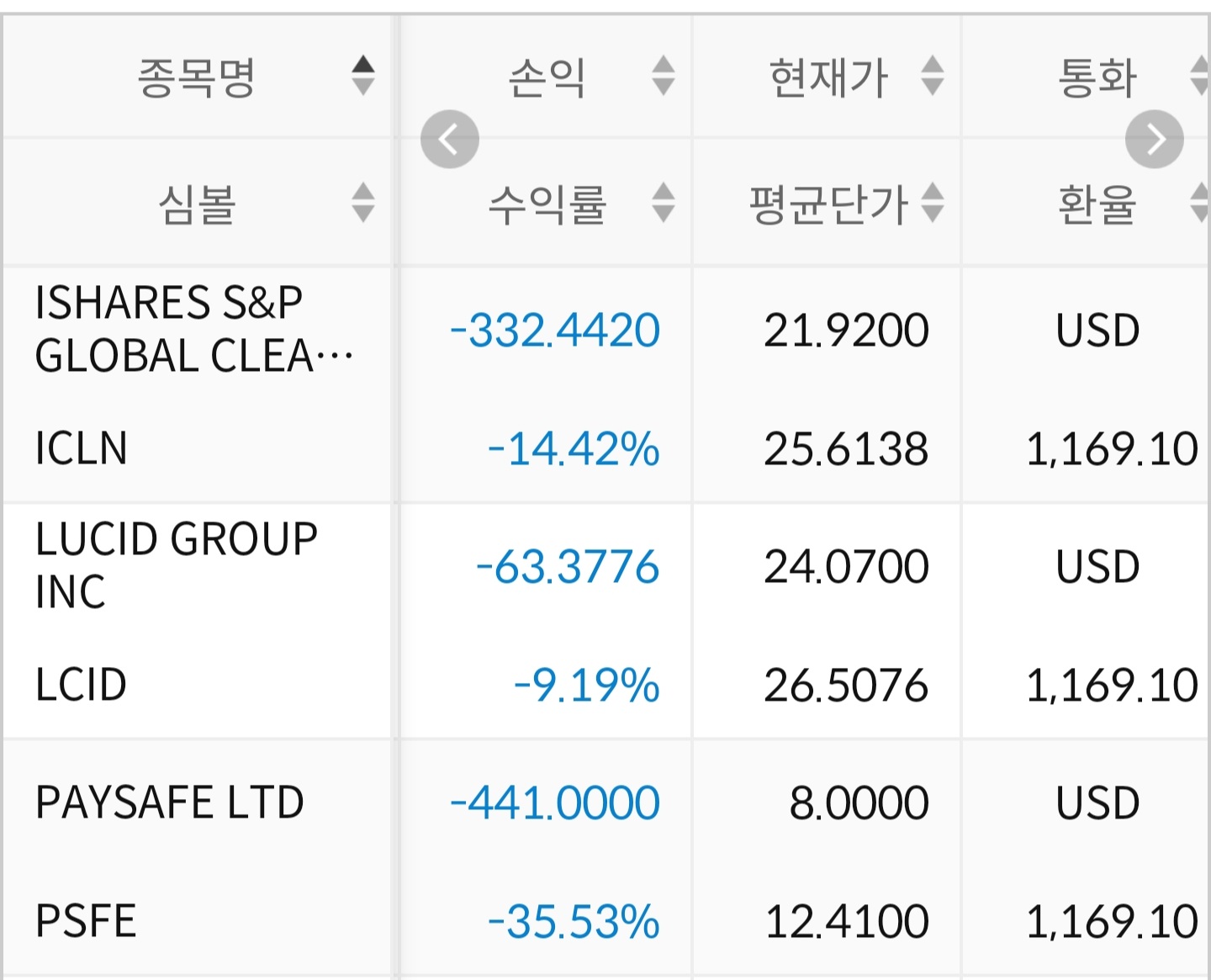Sort by 현재가 column sort arrows

pos(932,76)
